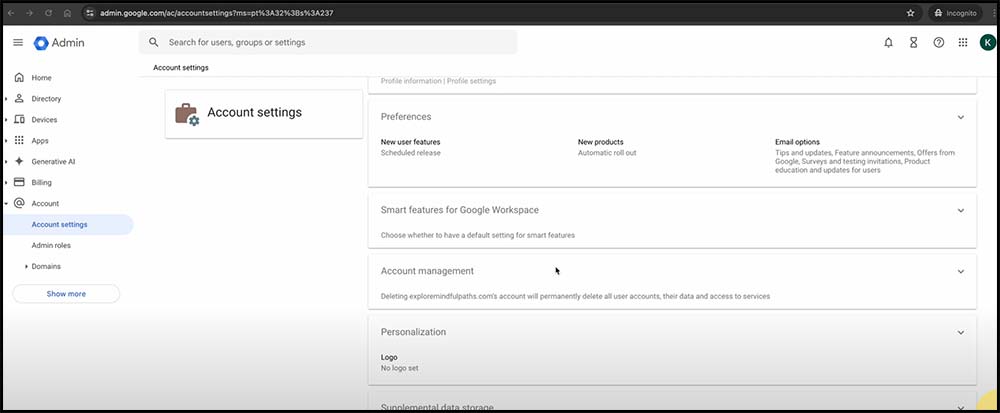Expand the Account management chevron
Screen dimensions: 1000x413
point(960,272)
